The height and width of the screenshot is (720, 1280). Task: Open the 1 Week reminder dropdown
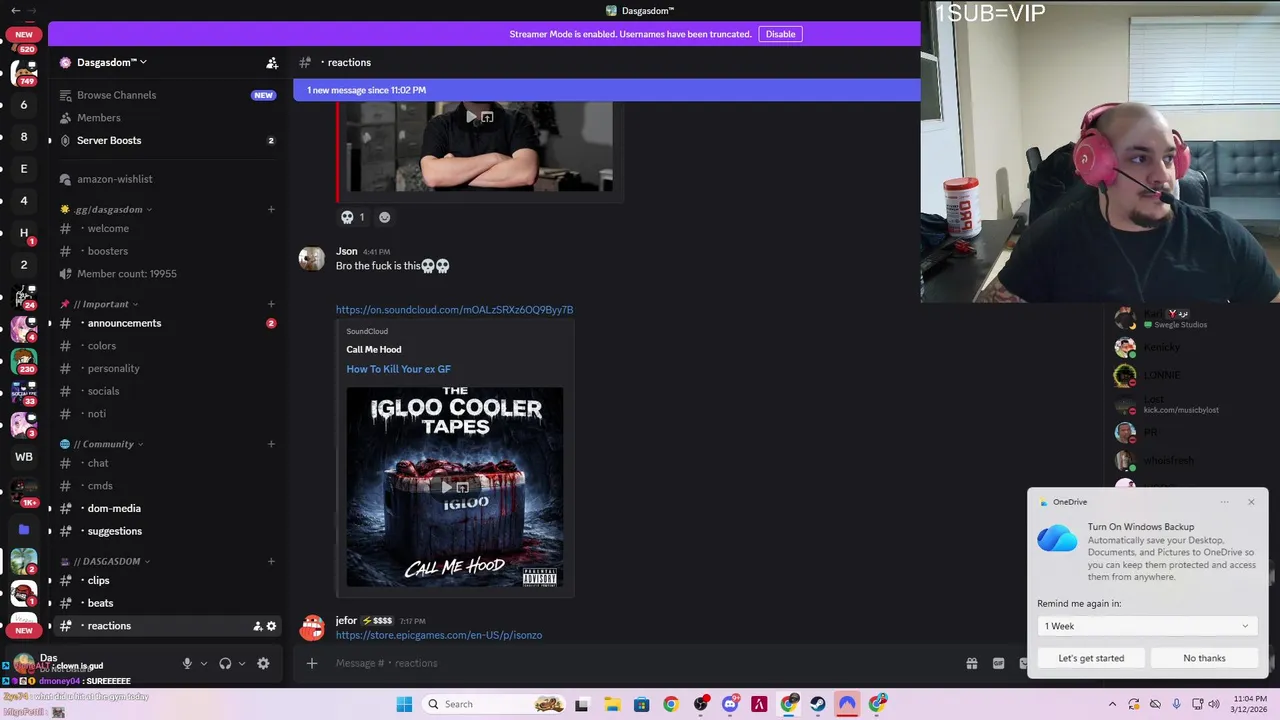[x=1146, y=626]
